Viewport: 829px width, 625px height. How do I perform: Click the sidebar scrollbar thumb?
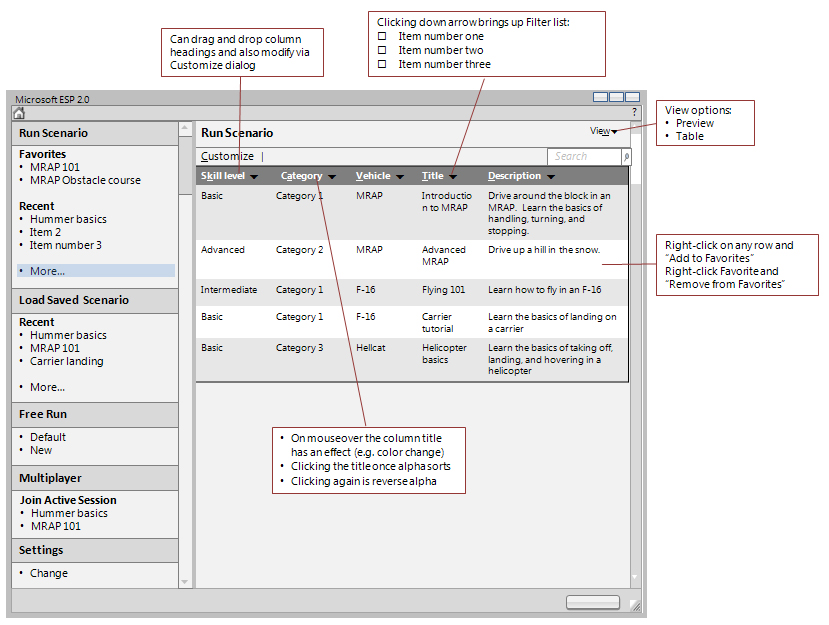pyautogui.click(x=185, y=165)
